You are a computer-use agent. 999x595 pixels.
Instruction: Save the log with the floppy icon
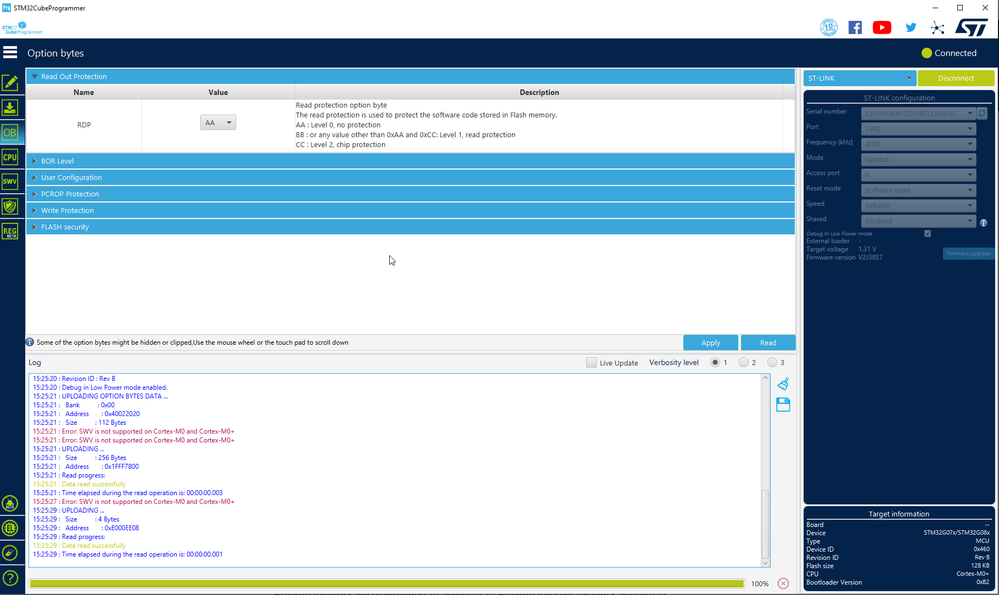783,405
